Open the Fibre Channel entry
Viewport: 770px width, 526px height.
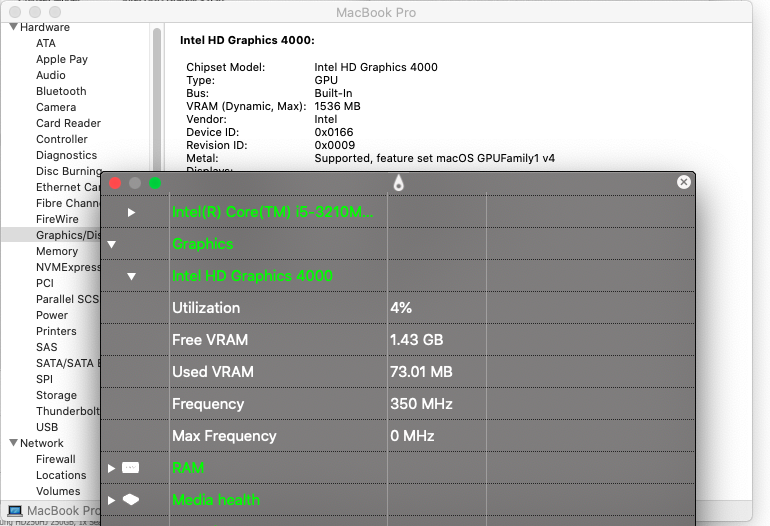68,203
